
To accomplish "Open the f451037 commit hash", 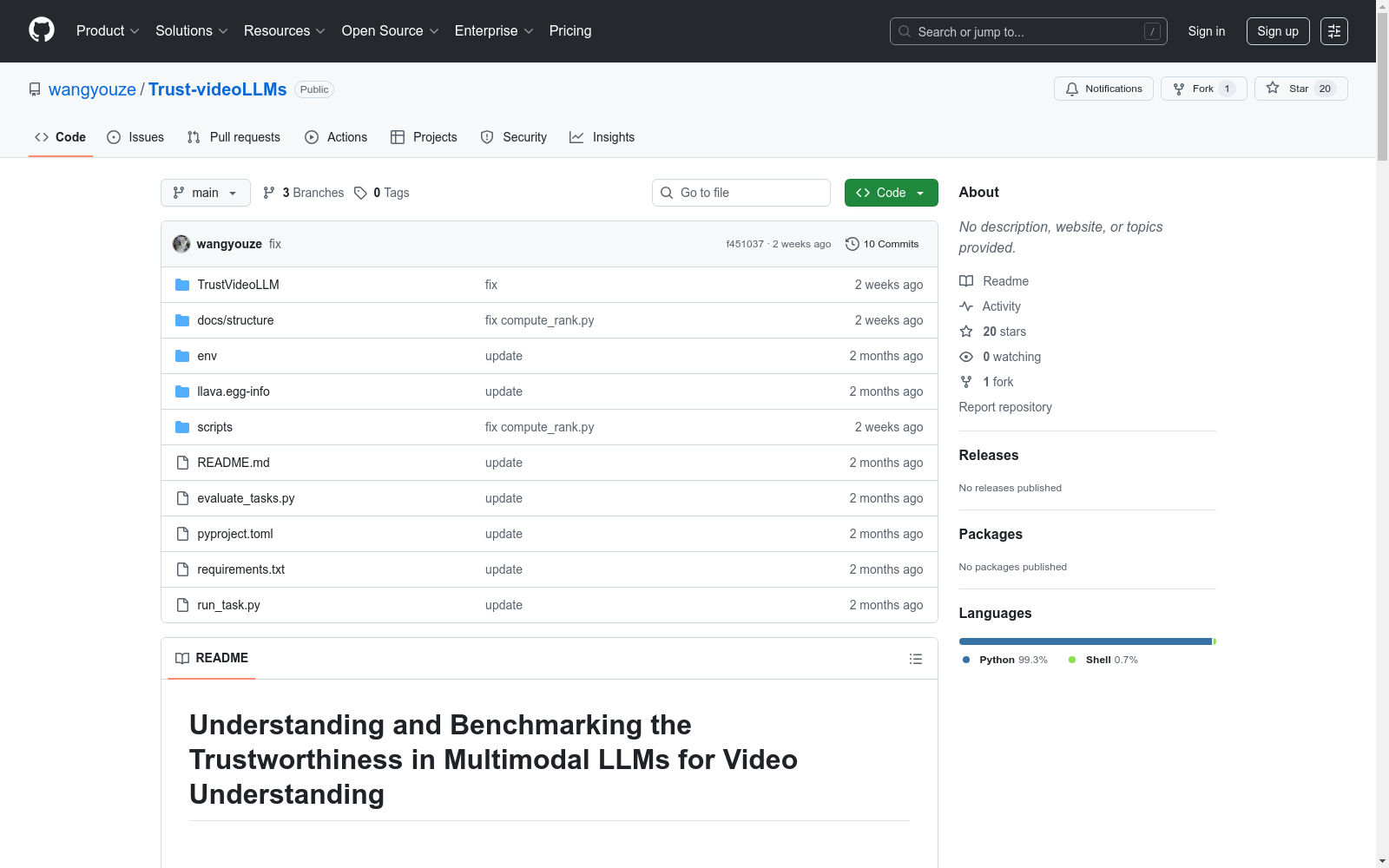I will click(x=745, y=244).
